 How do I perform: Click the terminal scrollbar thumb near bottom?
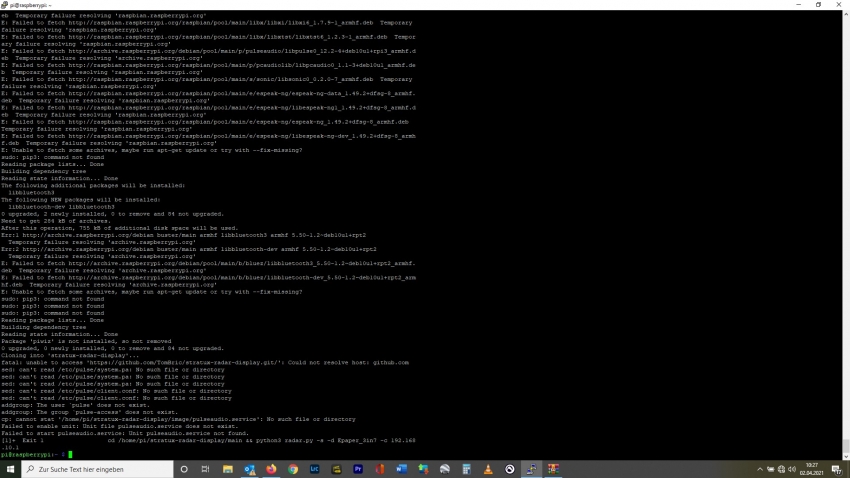(x=846, y=445)
